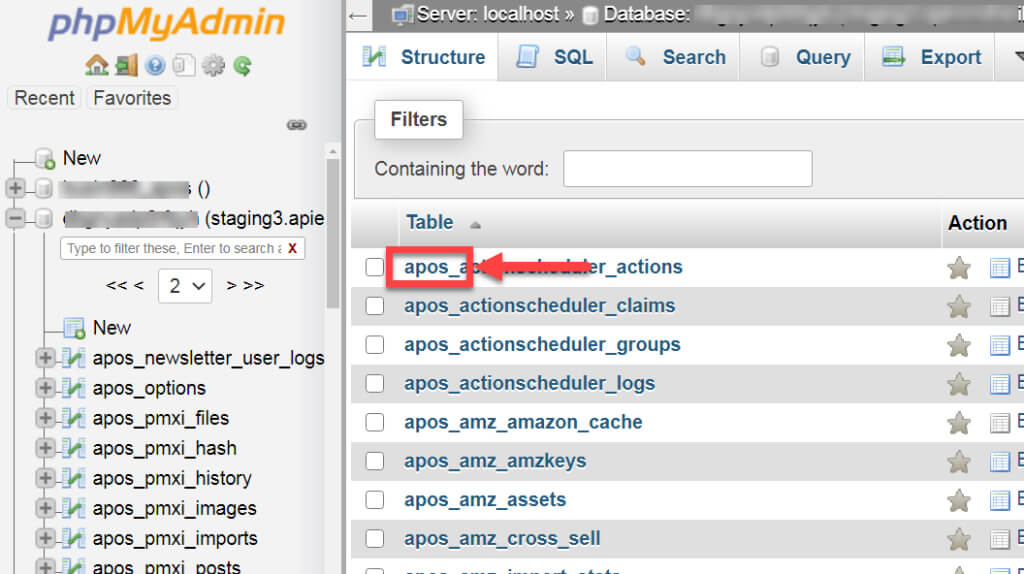Check the apos_actionscheduler_actions checkbox

(375, 267)
